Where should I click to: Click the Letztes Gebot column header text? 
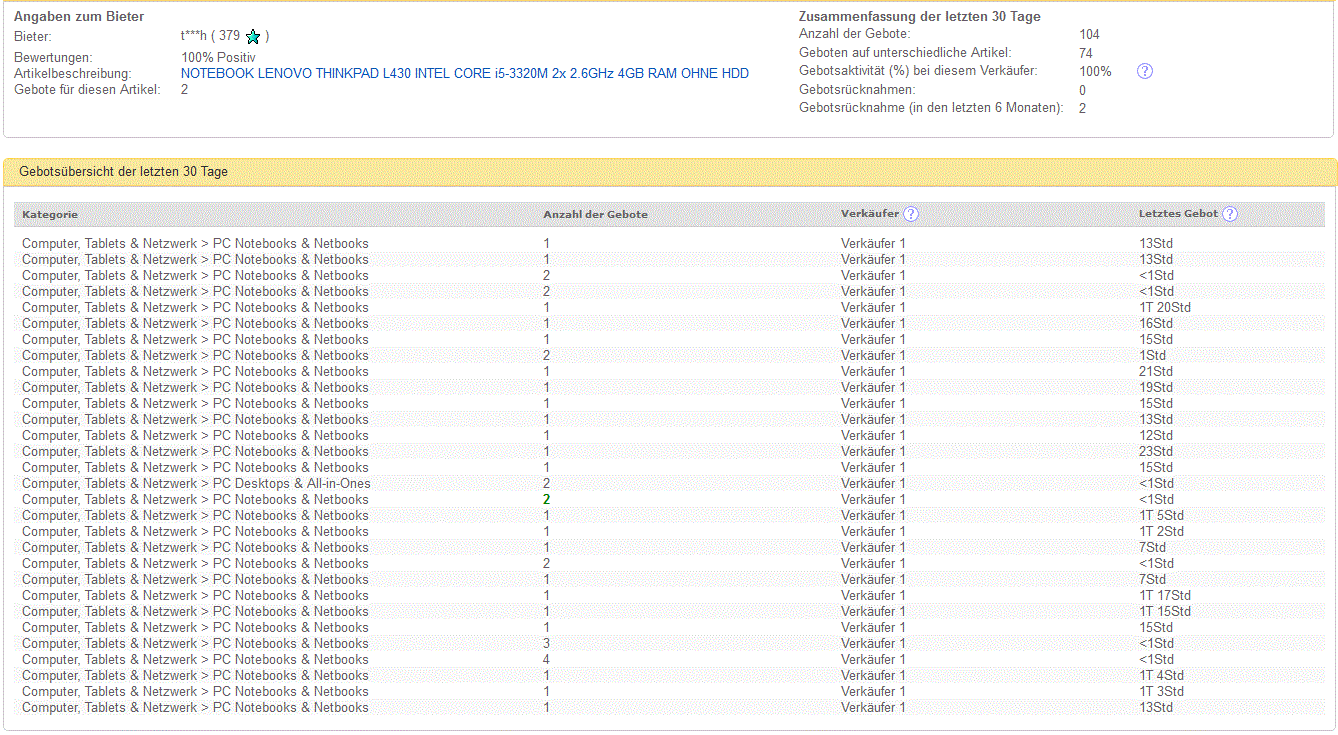pyautogui.click(x=1178, y=214)
